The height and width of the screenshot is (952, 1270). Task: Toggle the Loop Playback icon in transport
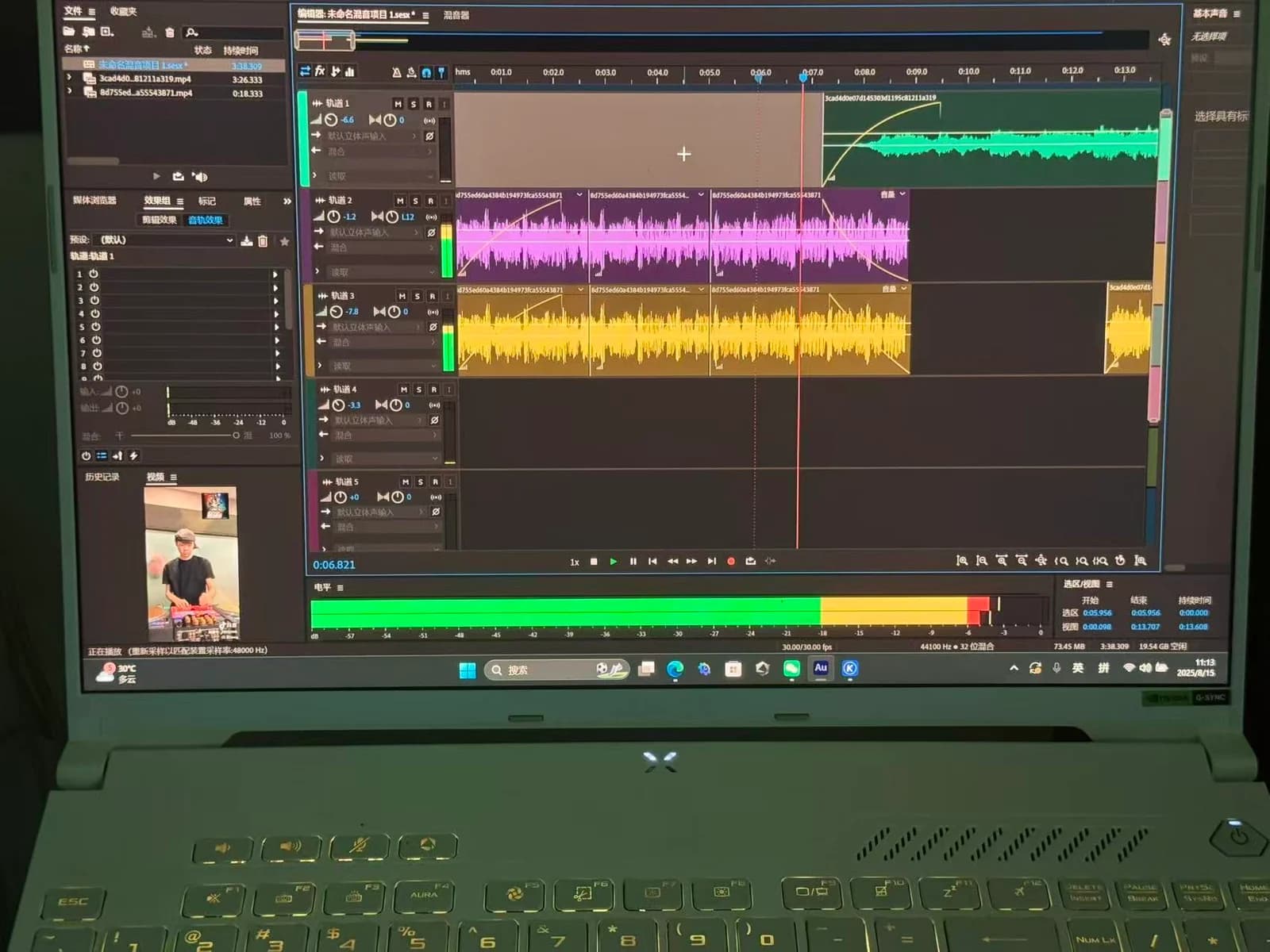click(751, 562)
